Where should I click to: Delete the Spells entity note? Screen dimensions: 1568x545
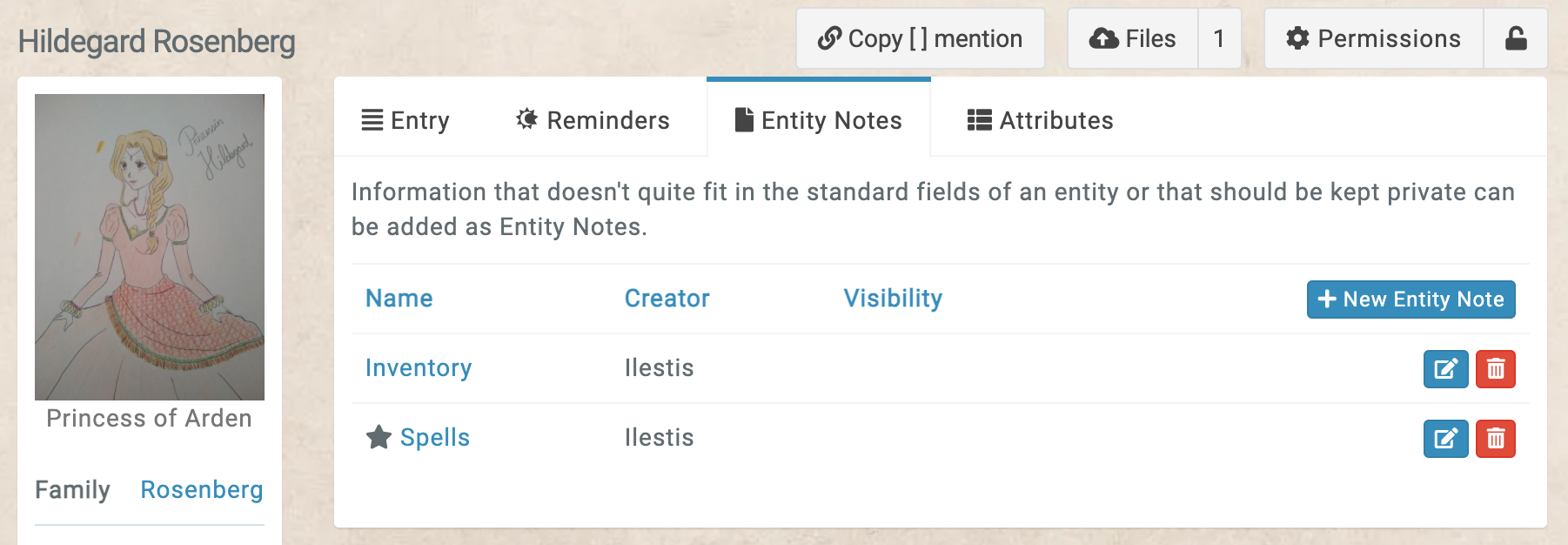pyautogui.click(x=1495, y=439)
